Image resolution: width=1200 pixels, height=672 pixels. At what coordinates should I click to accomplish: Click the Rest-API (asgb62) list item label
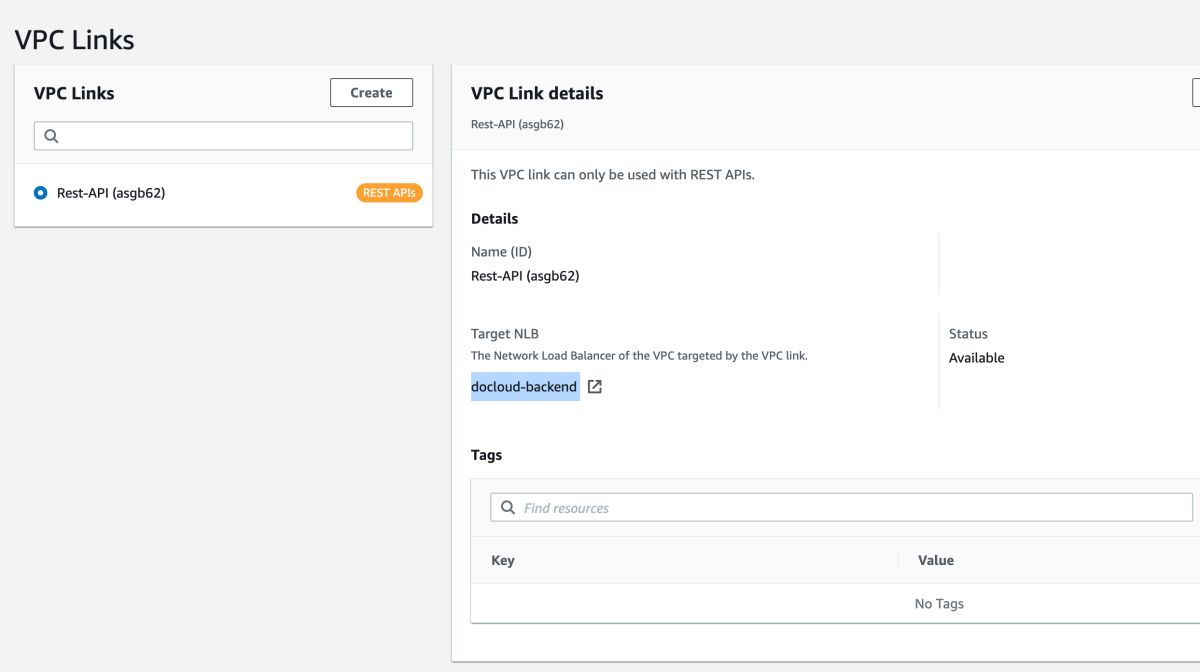[x=111, y=193]
